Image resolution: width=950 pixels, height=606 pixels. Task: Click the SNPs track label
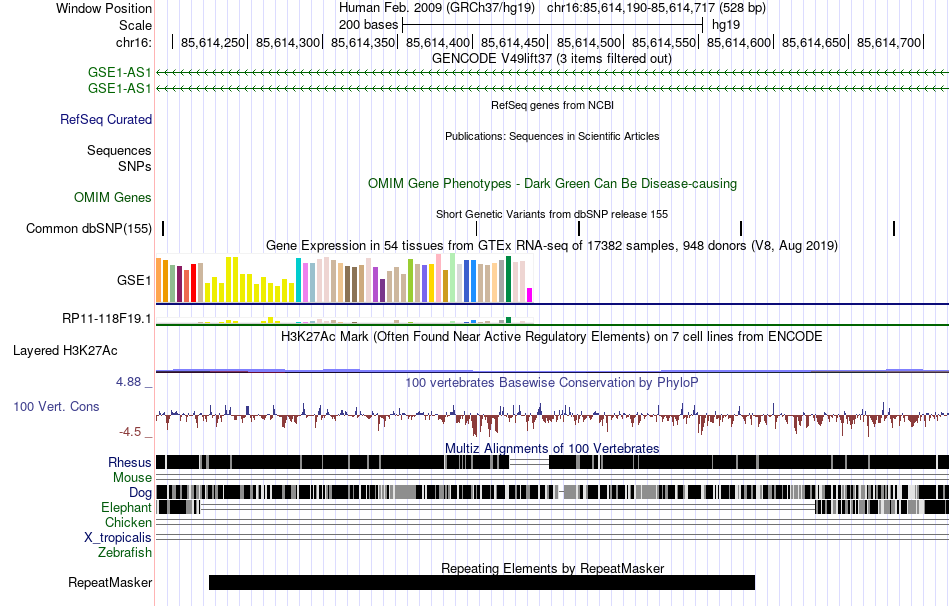tap(135, 166)
